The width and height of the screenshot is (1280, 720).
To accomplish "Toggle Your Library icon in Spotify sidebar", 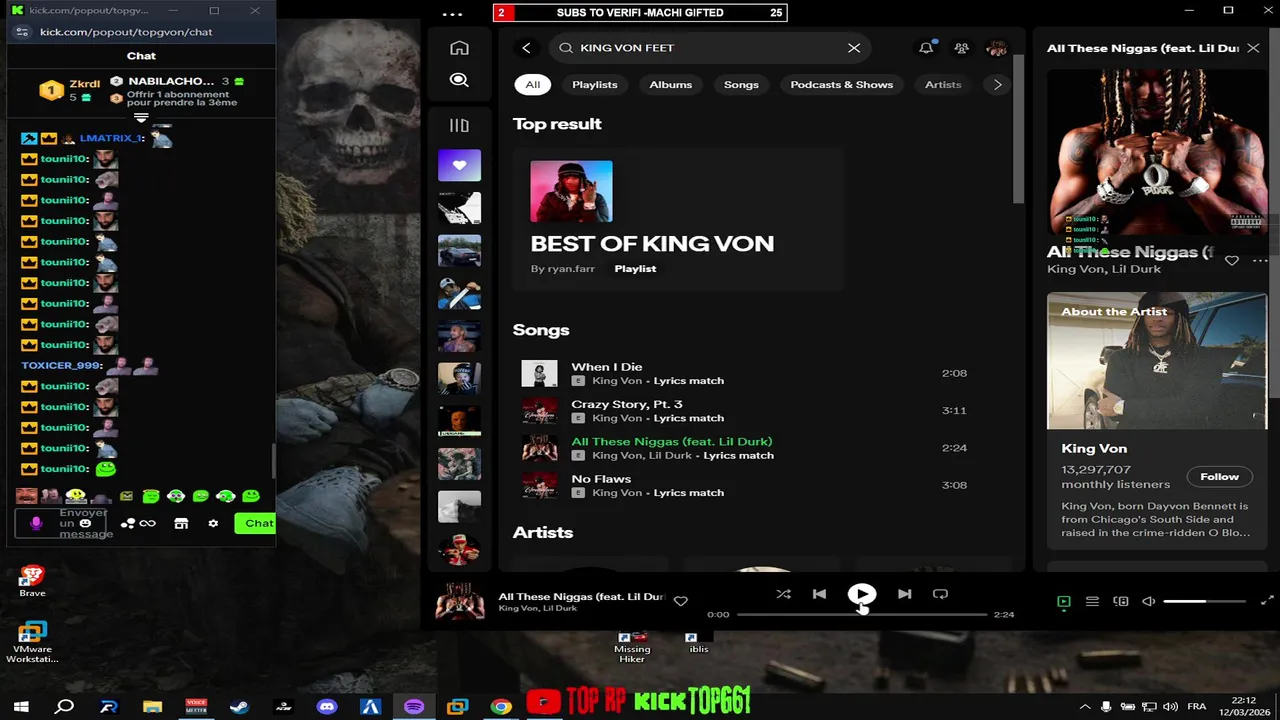I will click(x=459, y=125).
